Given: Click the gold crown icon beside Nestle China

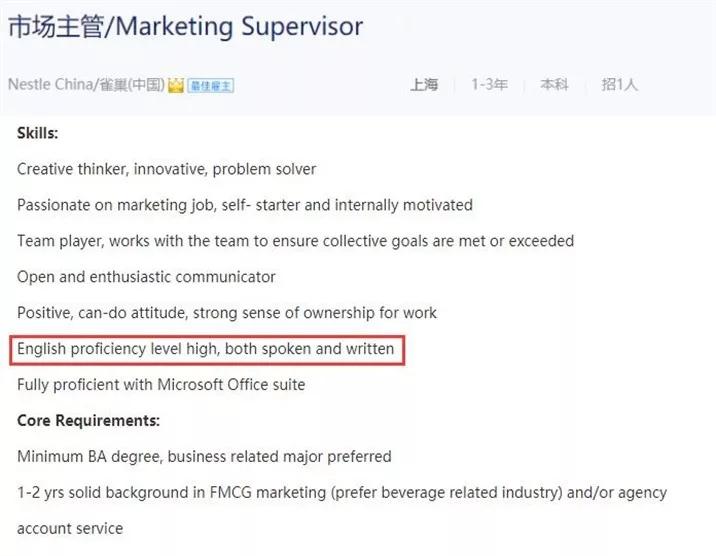Looking at the screenshot, I should [176, 85].
